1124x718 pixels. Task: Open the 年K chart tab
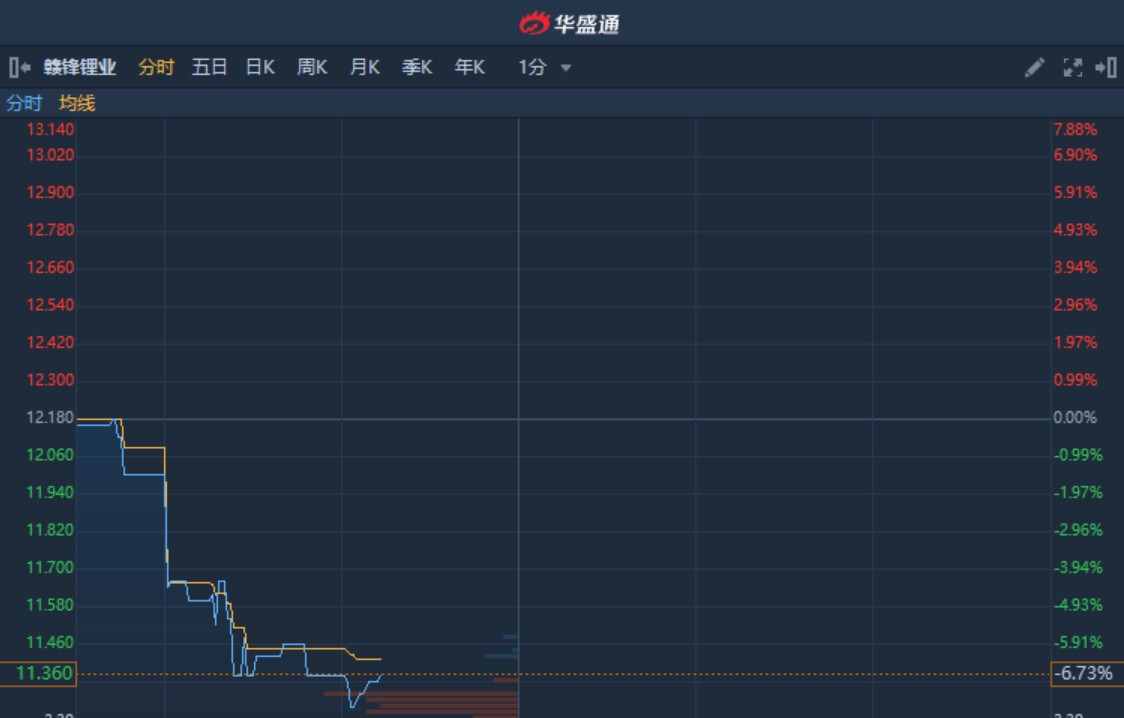470,67
